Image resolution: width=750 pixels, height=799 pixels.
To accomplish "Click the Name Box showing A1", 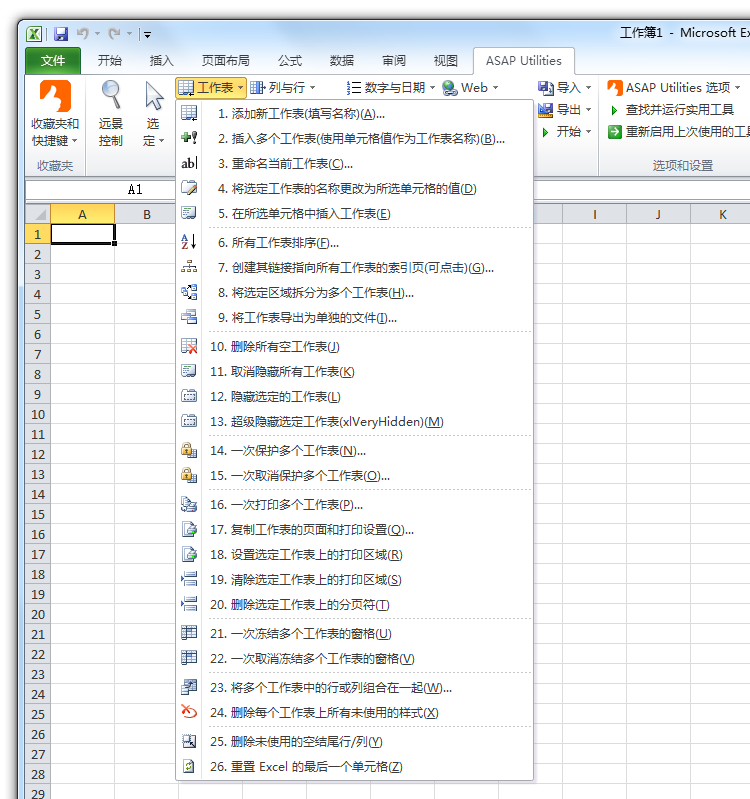I will coord(100,190).
